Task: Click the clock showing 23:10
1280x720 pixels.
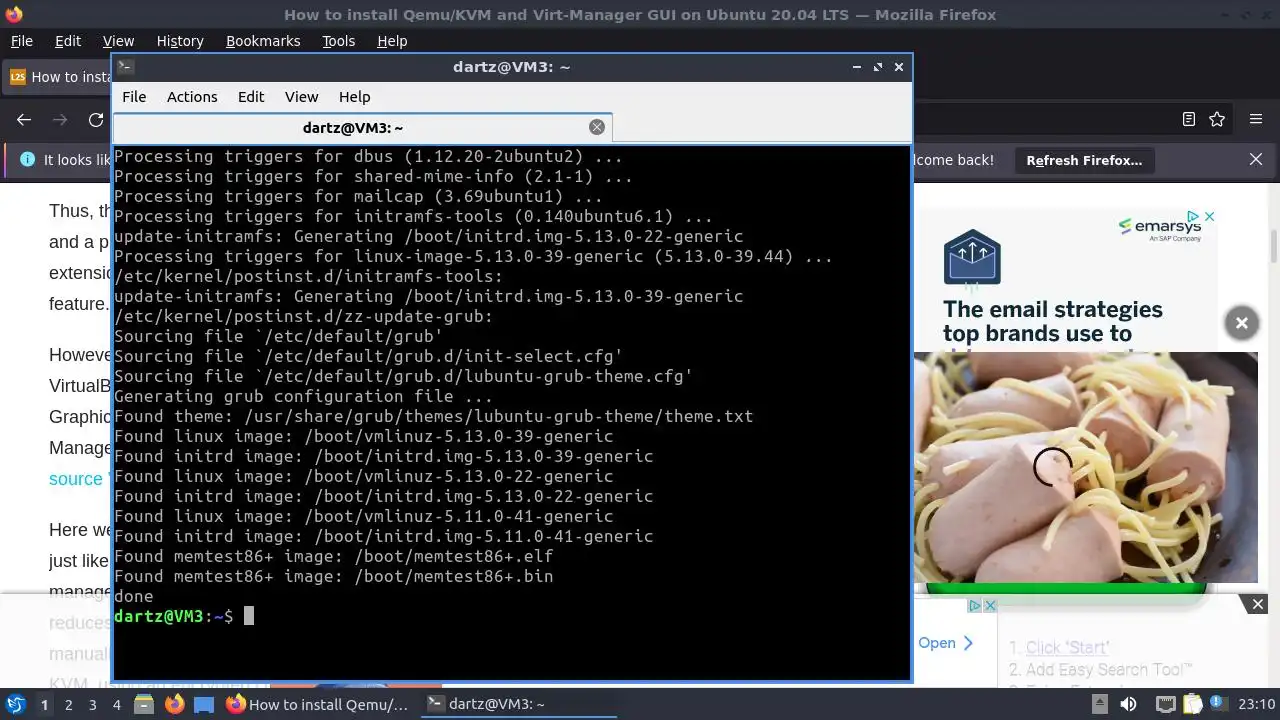Action: 1257,704
